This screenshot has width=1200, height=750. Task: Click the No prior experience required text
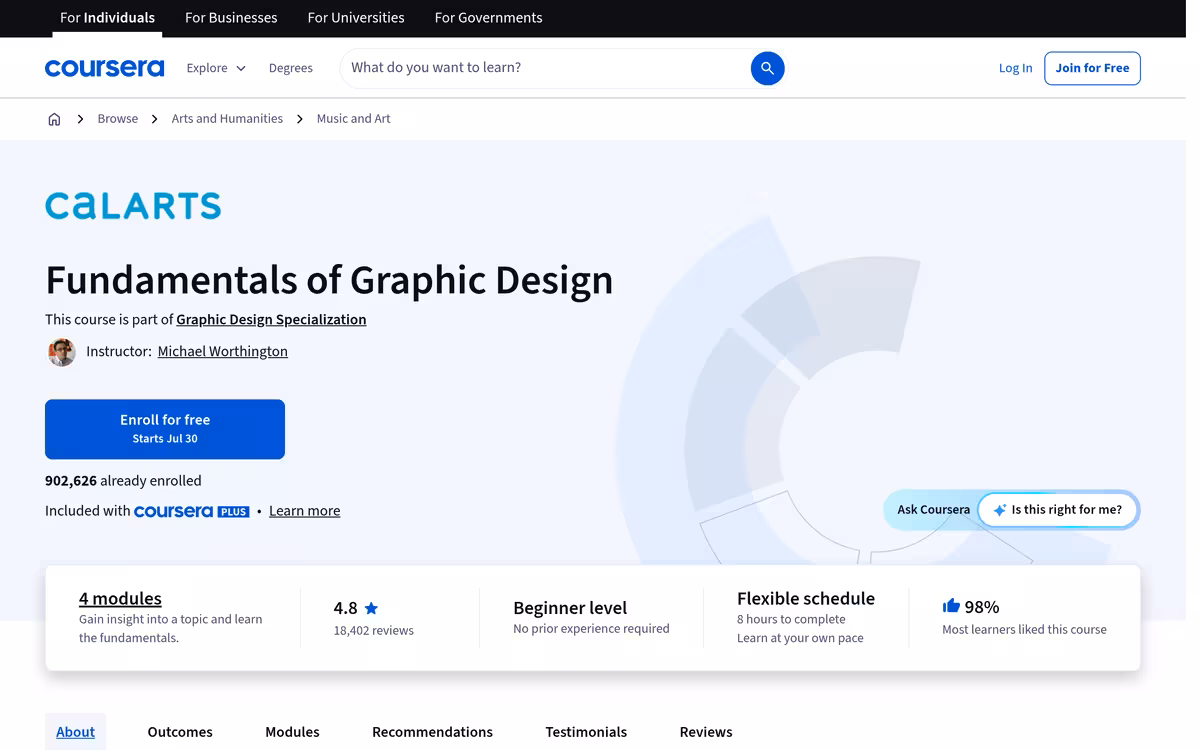(x=591, y=629)
